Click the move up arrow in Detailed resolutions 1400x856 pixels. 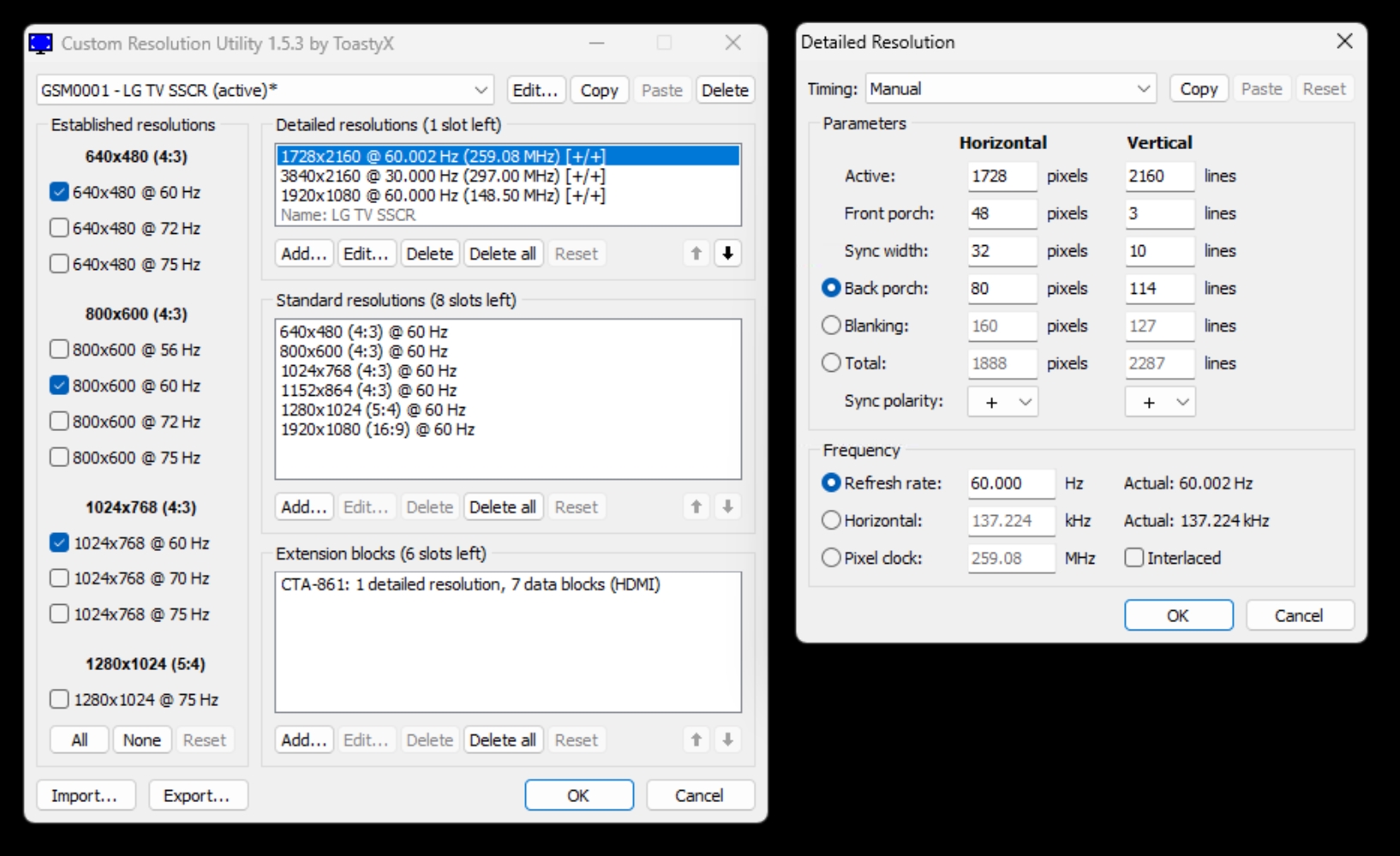click(x=697, y=254)
